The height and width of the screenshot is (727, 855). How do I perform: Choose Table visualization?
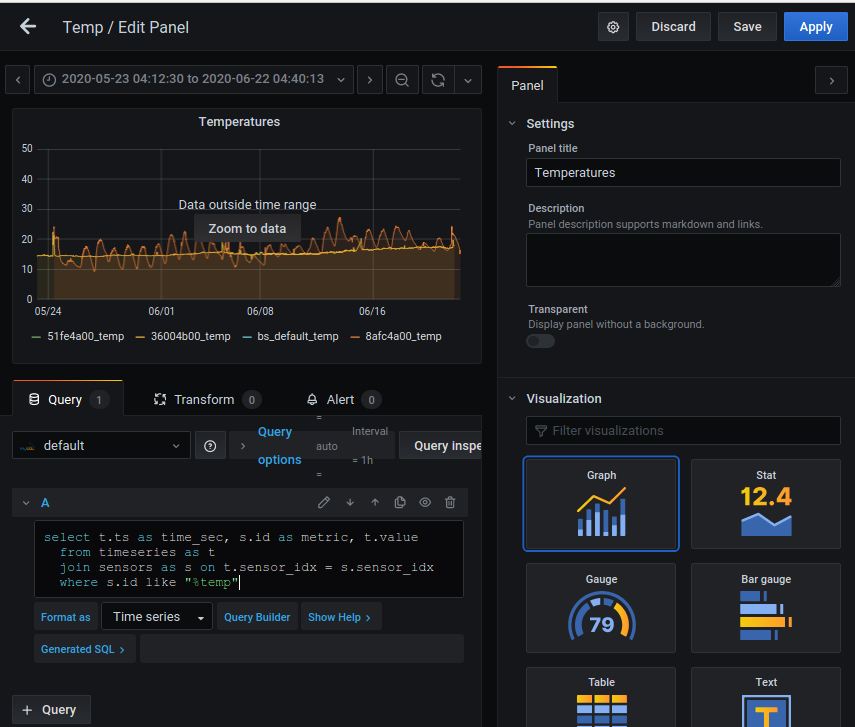(601, 697)
